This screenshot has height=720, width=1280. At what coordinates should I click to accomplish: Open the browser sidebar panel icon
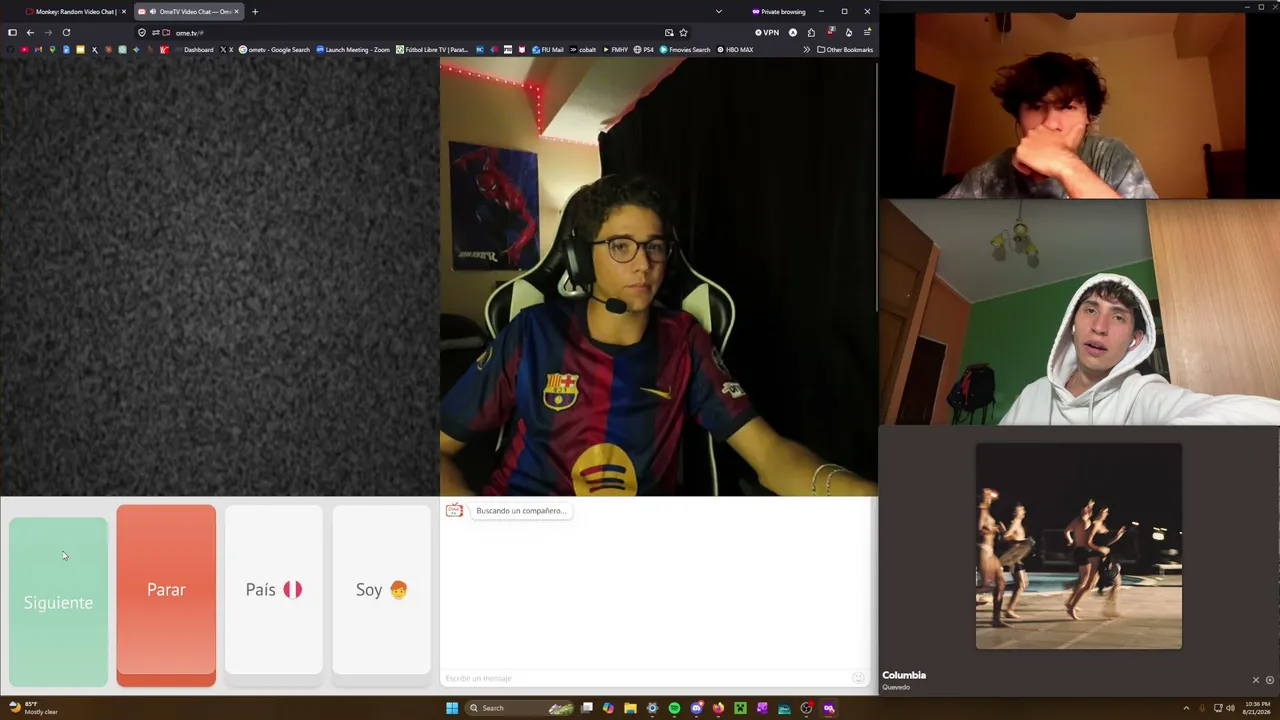point(12,33)
